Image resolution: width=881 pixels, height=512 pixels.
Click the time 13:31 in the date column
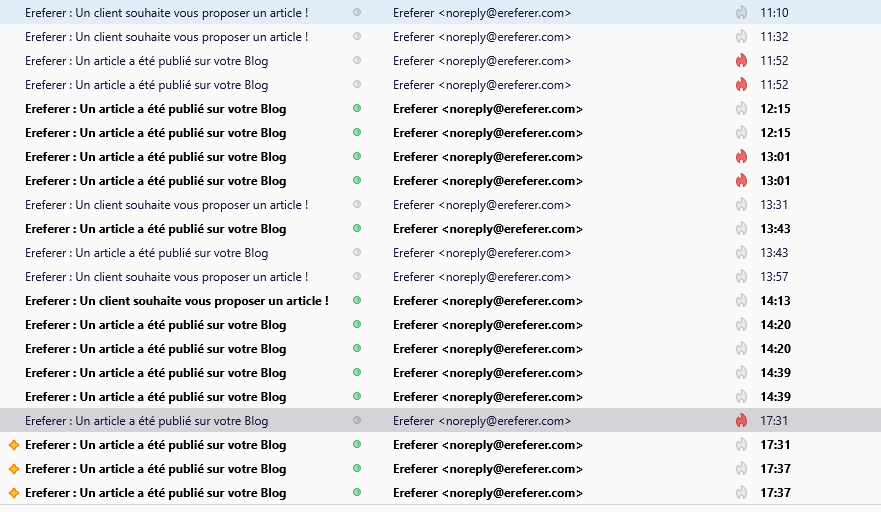click(774, 205)
